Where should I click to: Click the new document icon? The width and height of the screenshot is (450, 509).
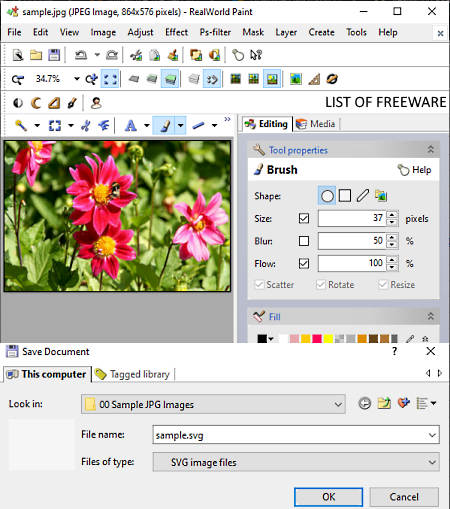pos(18,55)
